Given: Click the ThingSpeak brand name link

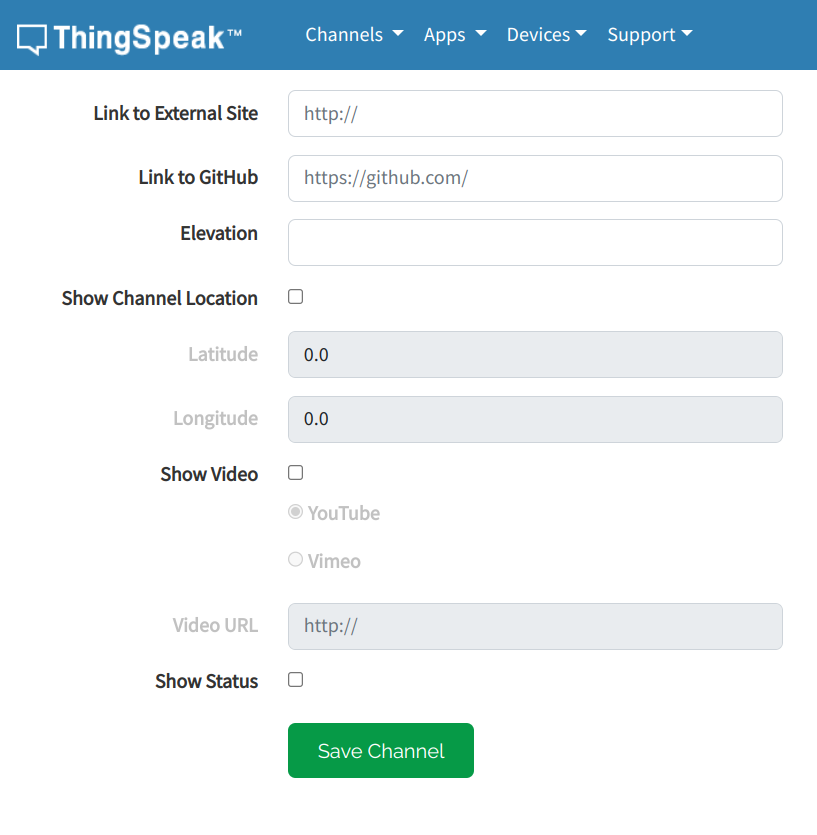Looking at the screenshot, I should click(148, 38).
